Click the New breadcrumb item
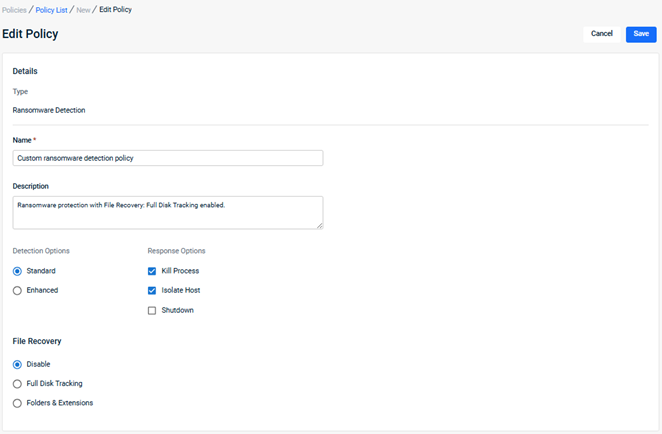Viewport: 662px width, 434px height. (84, 9)
